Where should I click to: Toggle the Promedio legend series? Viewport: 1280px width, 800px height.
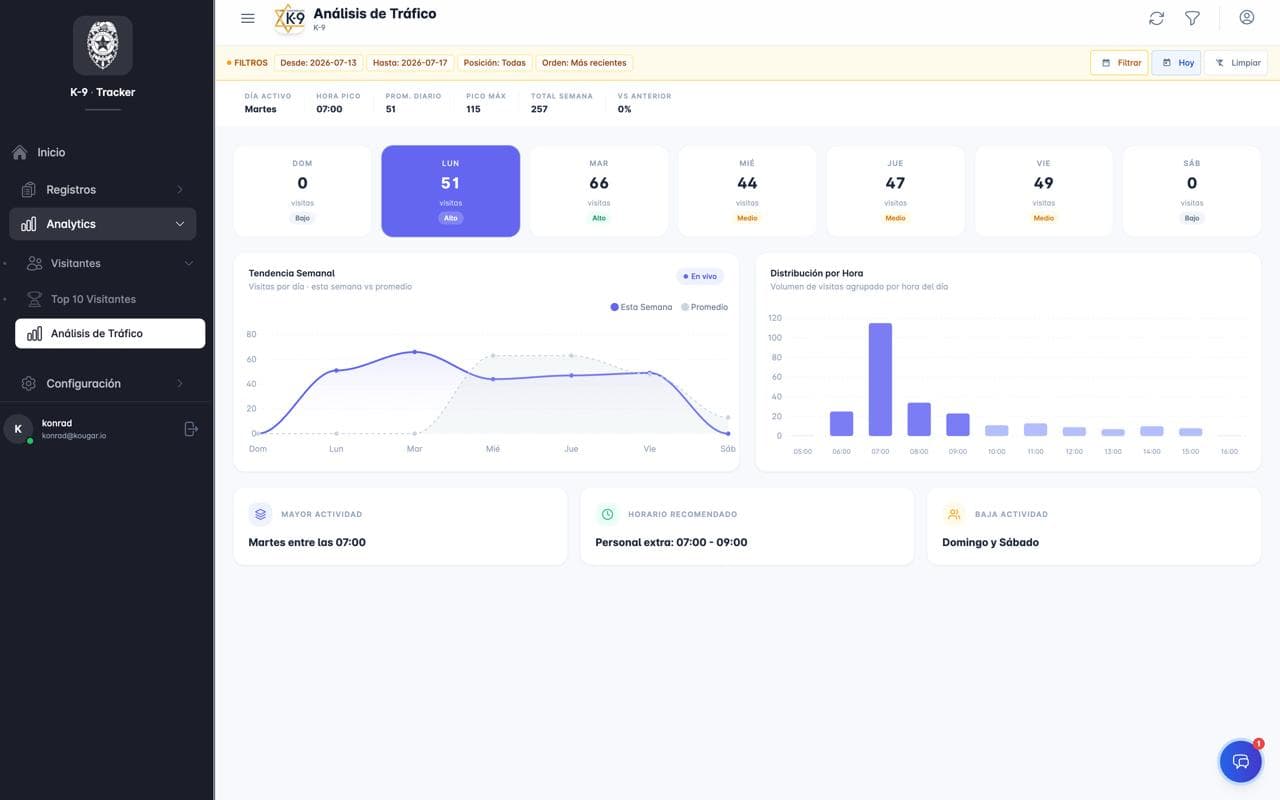coord(704,307)
